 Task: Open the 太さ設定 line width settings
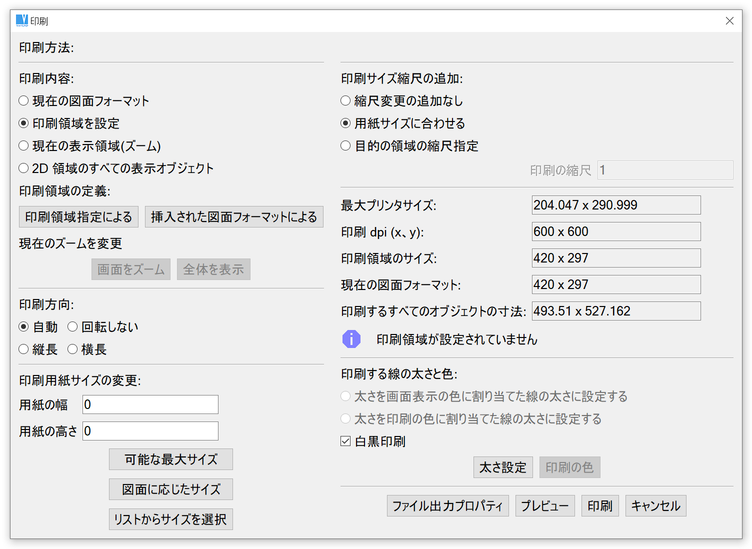click(503, 467)
